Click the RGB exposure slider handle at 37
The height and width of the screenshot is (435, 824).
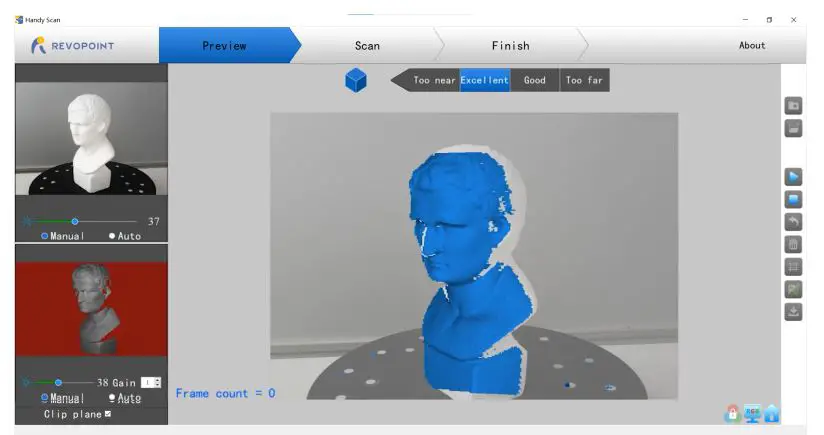pyautogui.click(x=75, y=222)
